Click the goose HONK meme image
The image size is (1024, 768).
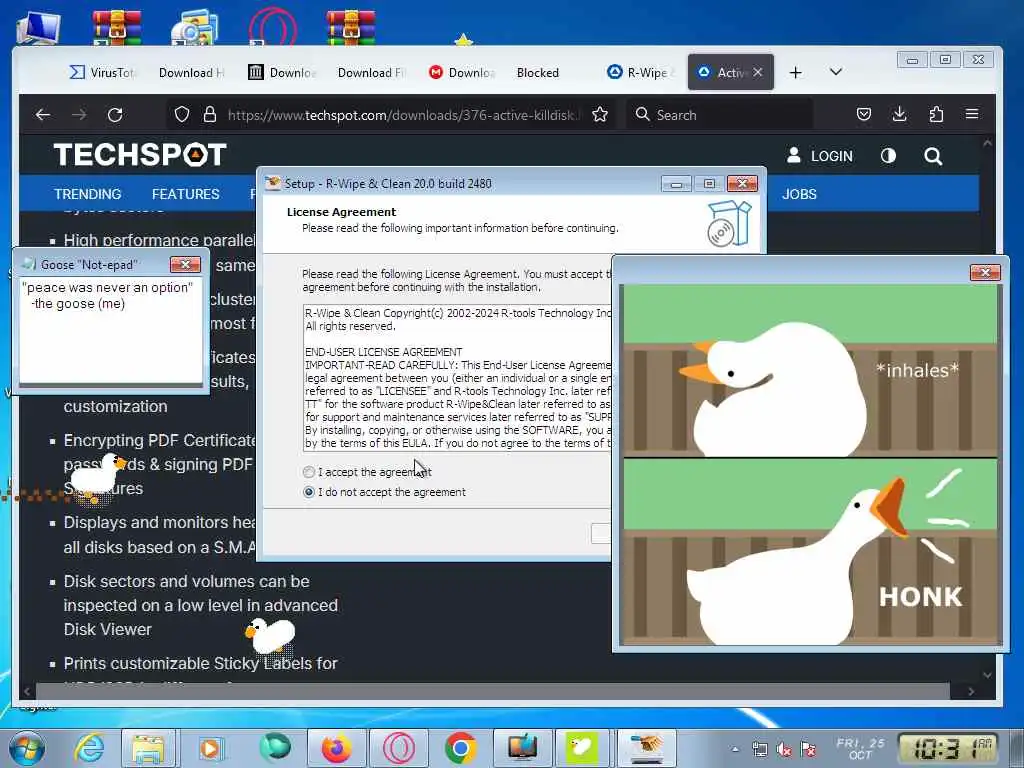810,464
